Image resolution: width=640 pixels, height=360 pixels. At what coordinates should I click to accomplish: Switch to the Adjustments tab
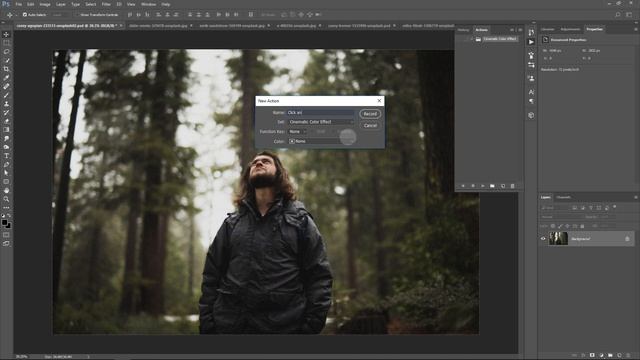click(x=570, y=29)
